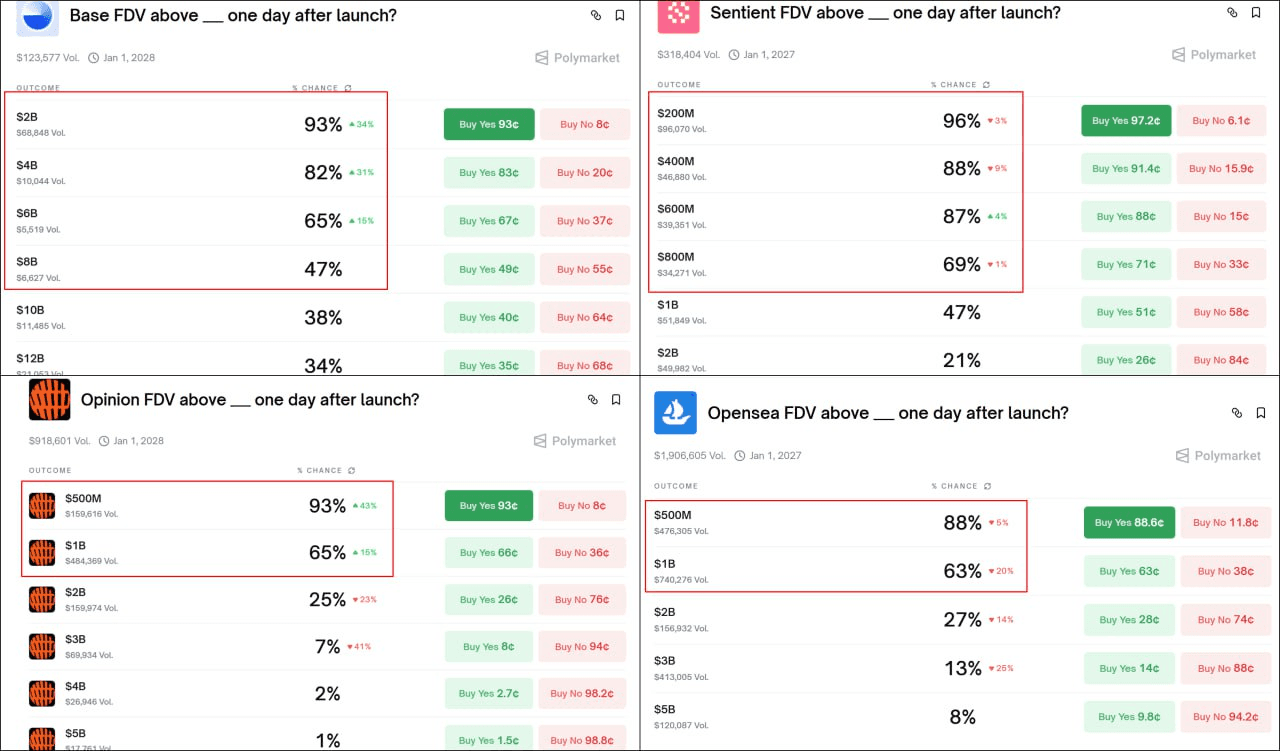Image resolution: width=1280 pixels, height=751 pixels.
Task: Buy Yes 97.2¢ on Sentient $200M
Action: (x=1126, y=121)
